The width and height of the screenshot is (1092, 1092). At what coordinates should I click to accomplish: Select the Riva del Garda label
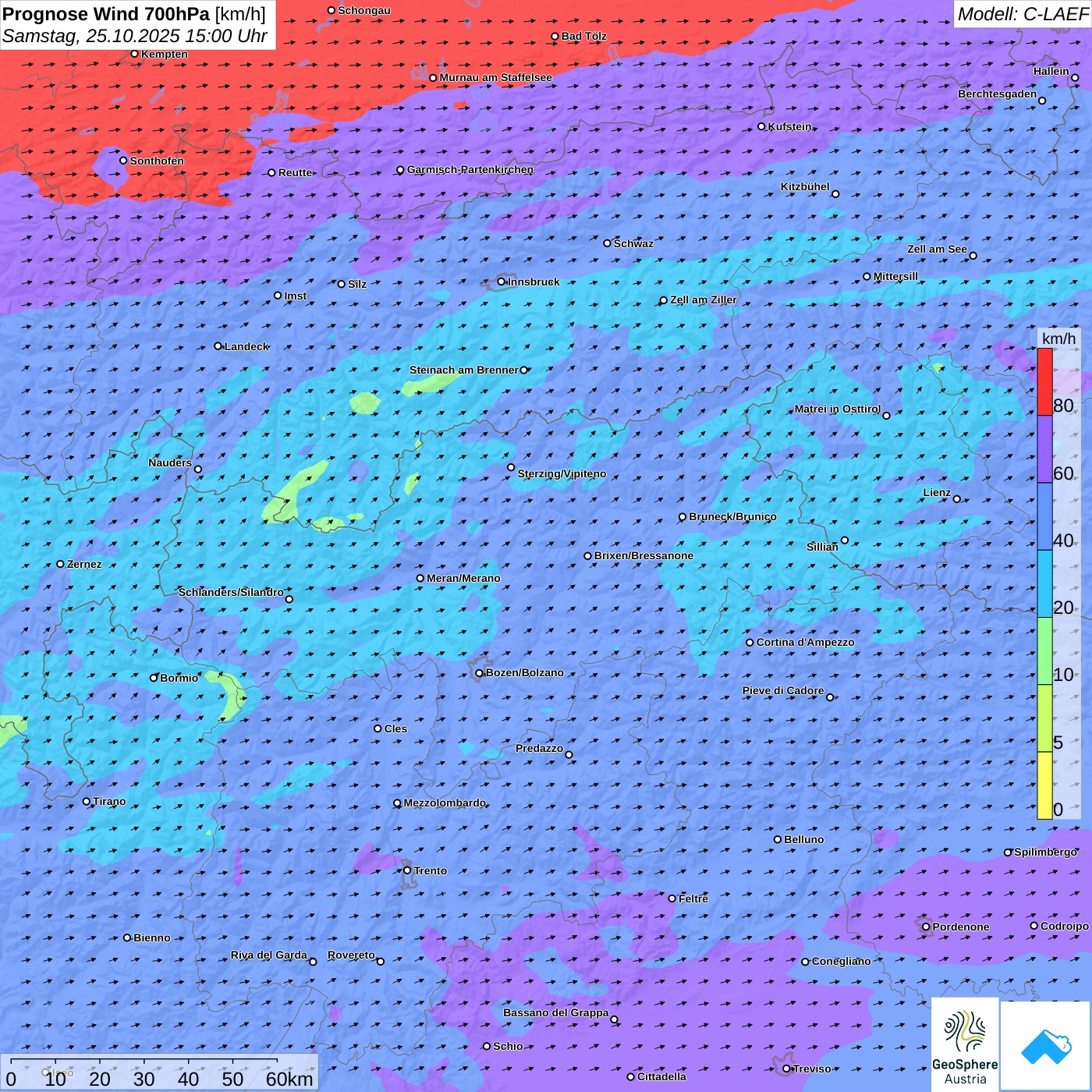(269, 955)
